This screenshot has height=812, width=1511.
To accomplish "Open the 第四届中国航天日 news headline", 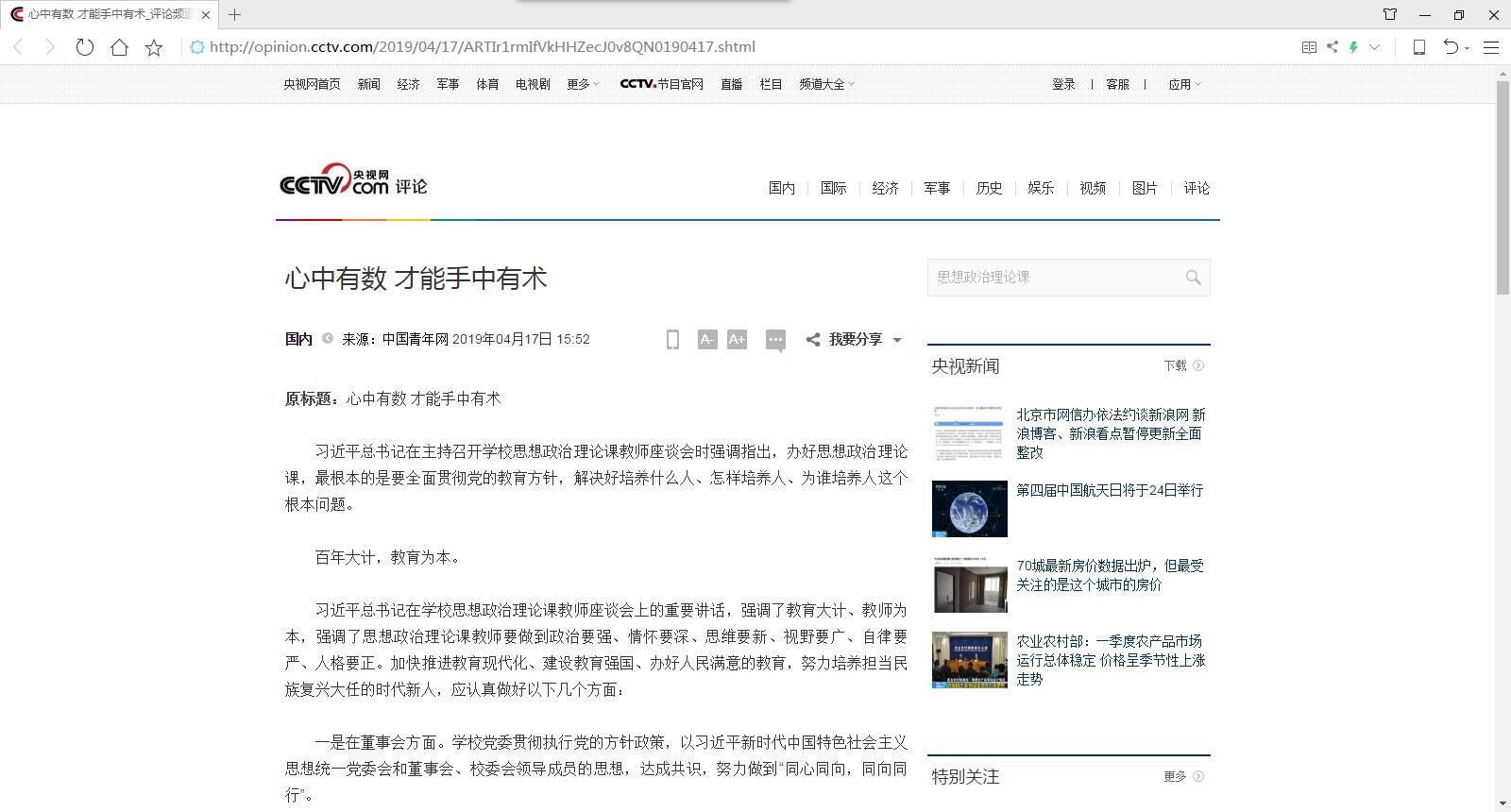I will click(x=1110, y=490).
